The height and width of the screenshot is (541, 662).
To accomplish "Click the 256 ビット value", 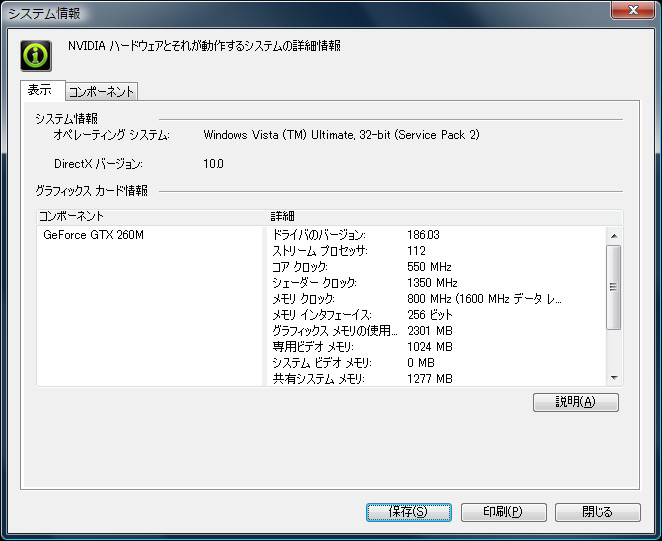I will 430,315.
